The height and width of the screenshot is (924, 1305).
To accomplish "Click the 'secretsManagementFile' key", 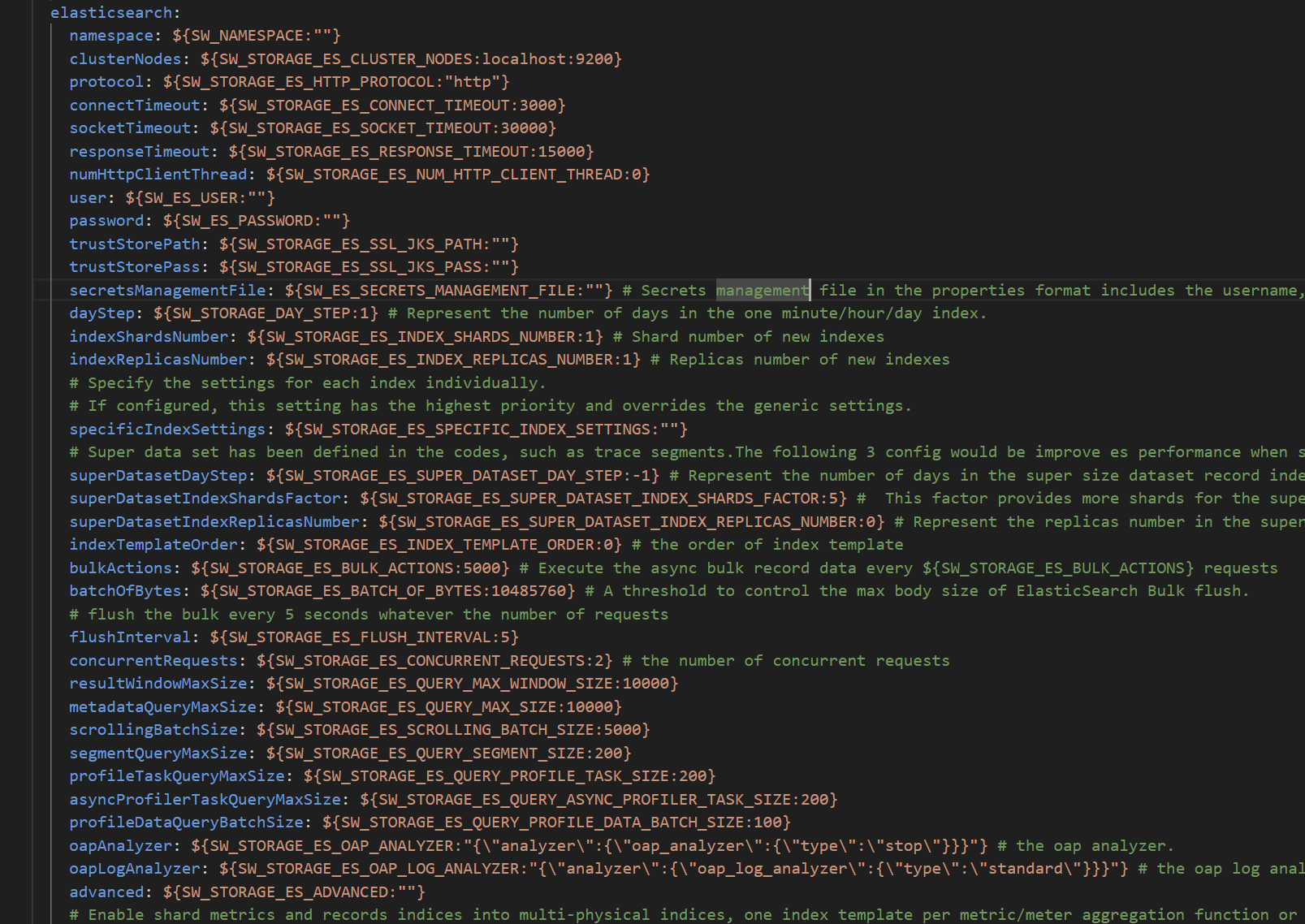I will 167,291.
